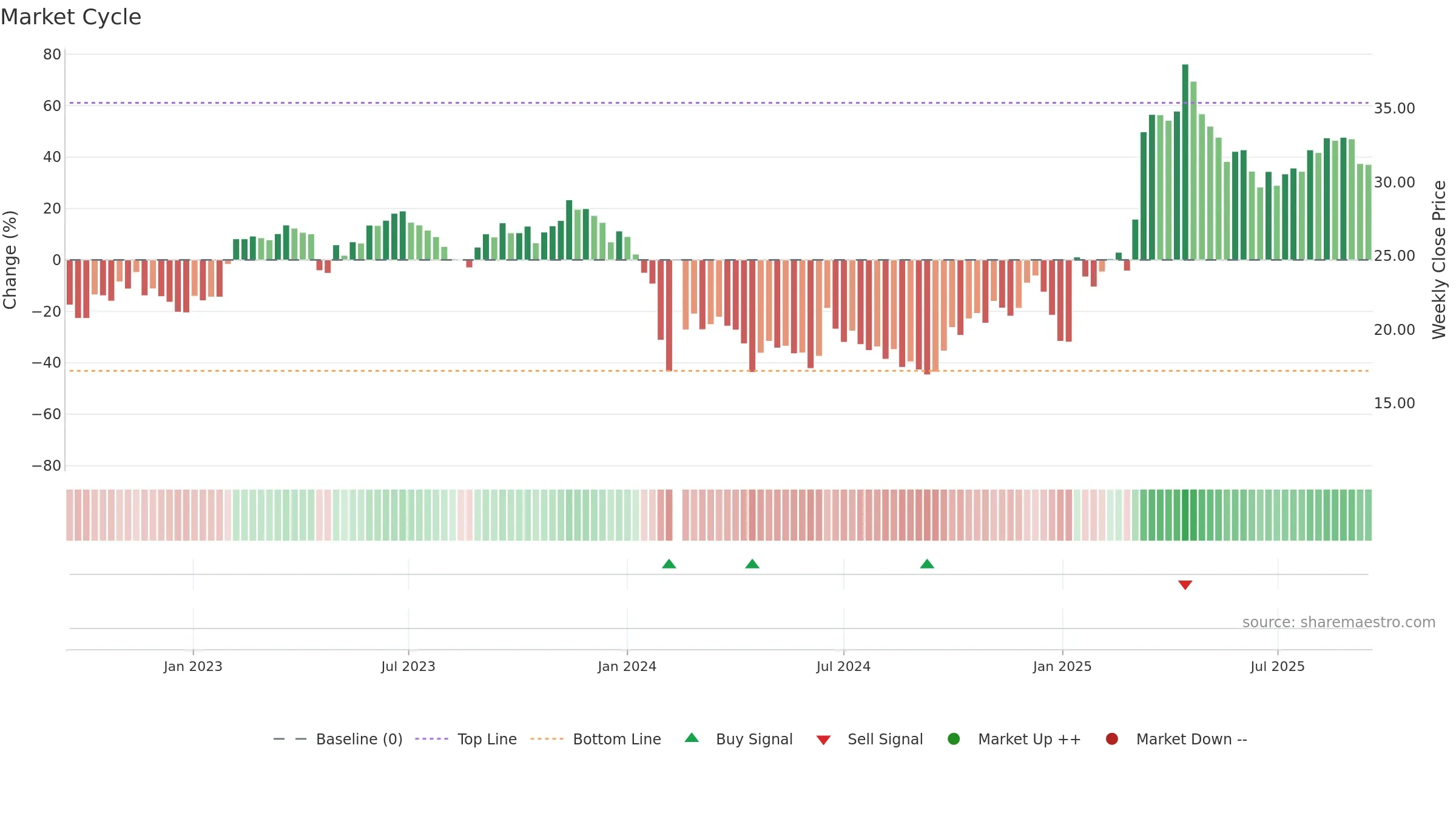Click the 80 value on left axis
The image size is (1456, 819).
(x=52, y=55)
